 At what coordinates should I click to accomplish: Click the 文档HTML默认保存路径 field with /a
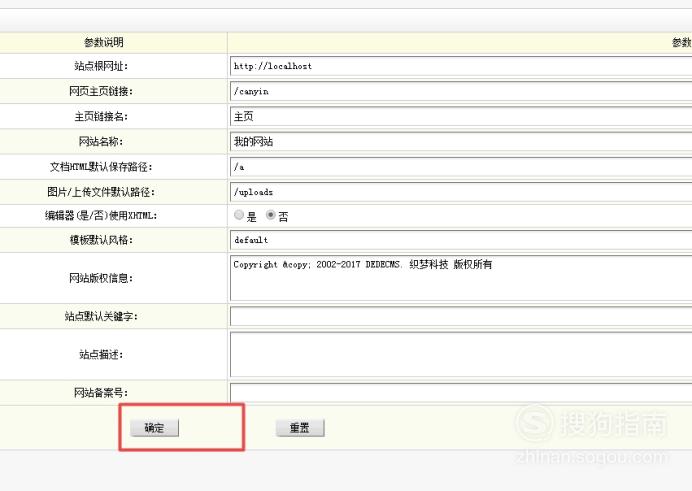click(x=461, y=167)
